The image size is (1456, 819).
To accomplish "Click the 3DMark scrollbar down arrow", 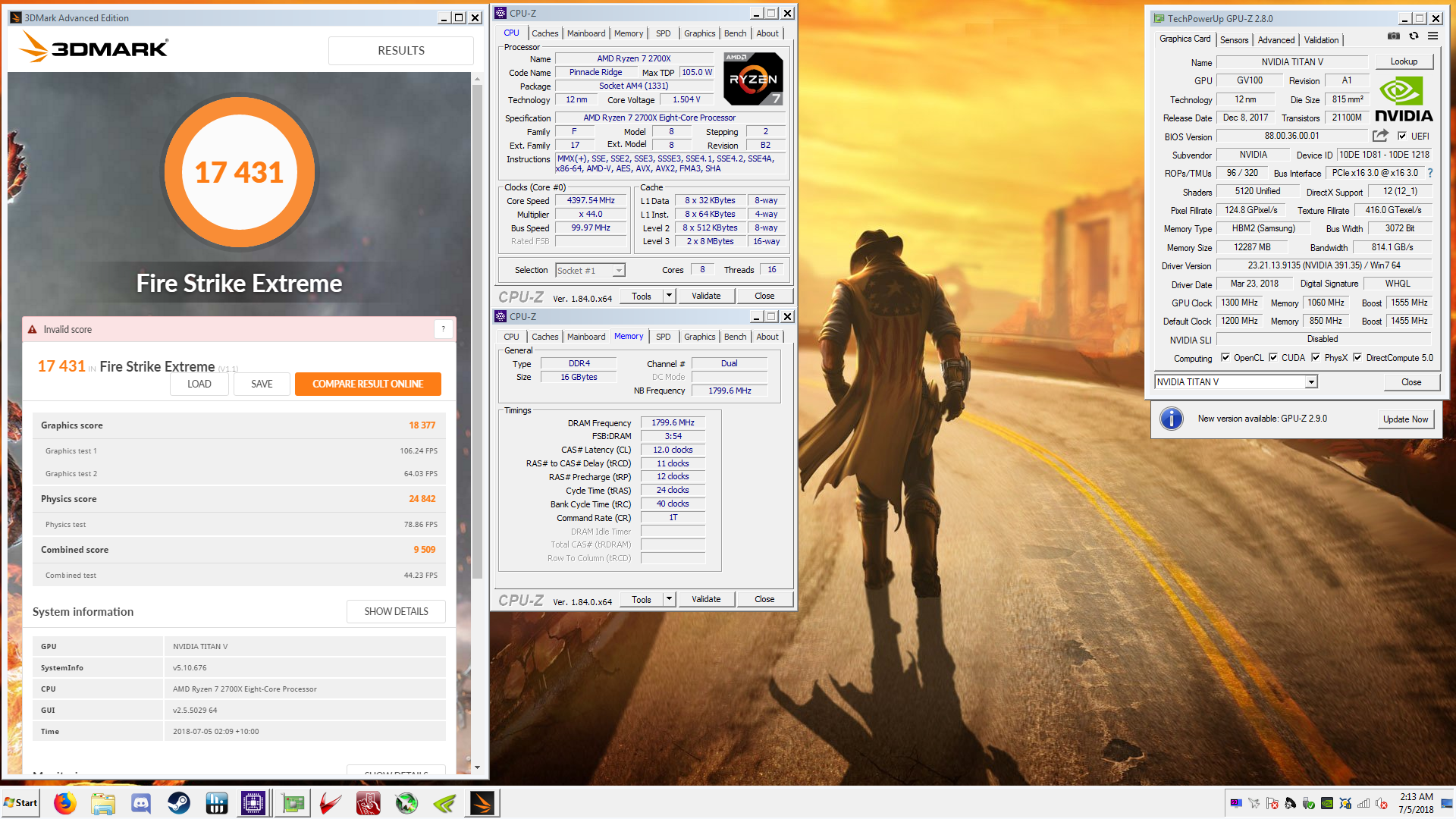I will click(x=477, y=767).
